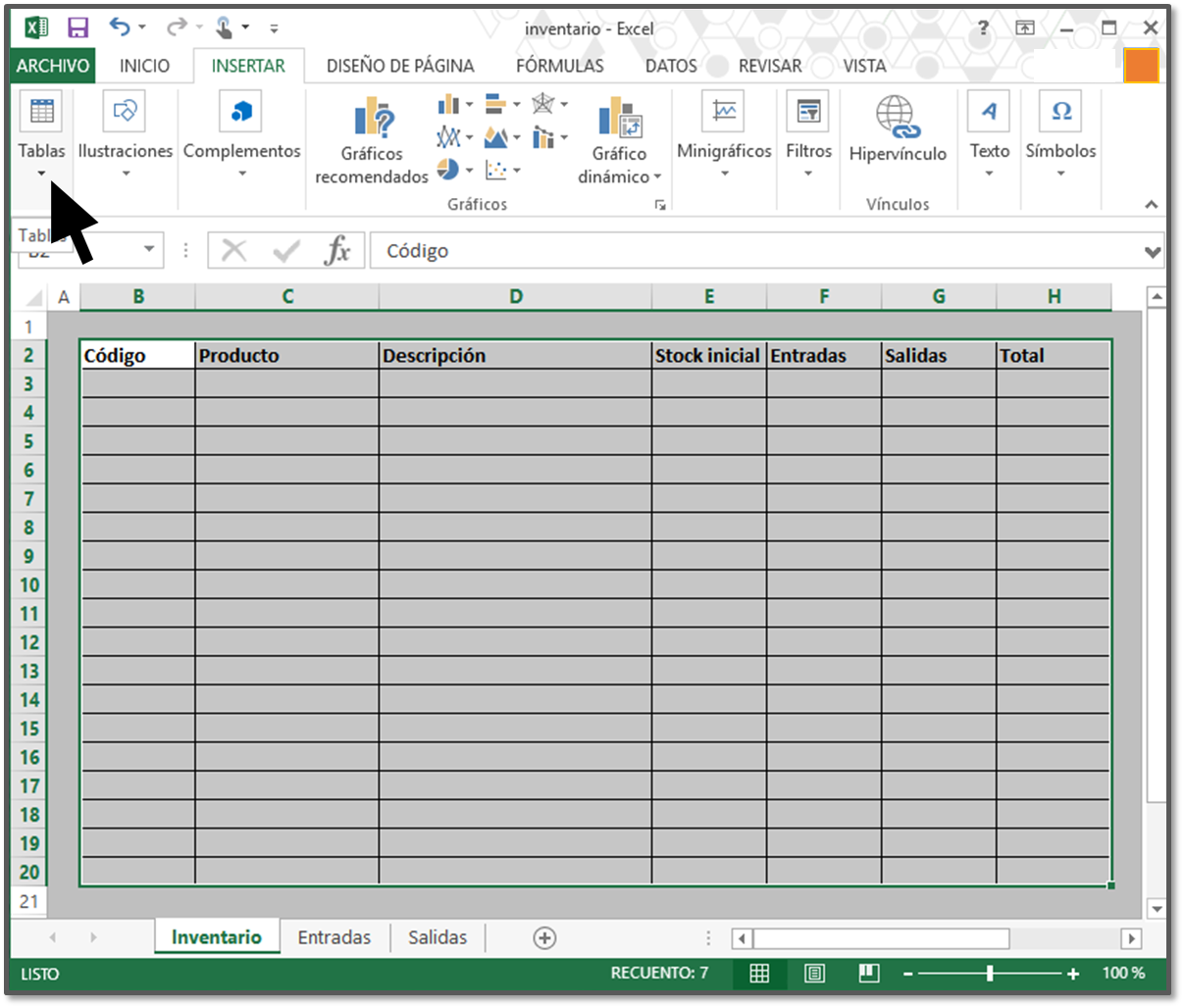
Task: Click the Save icon in quick access toolbar
Action: click(x=77, y=27)
